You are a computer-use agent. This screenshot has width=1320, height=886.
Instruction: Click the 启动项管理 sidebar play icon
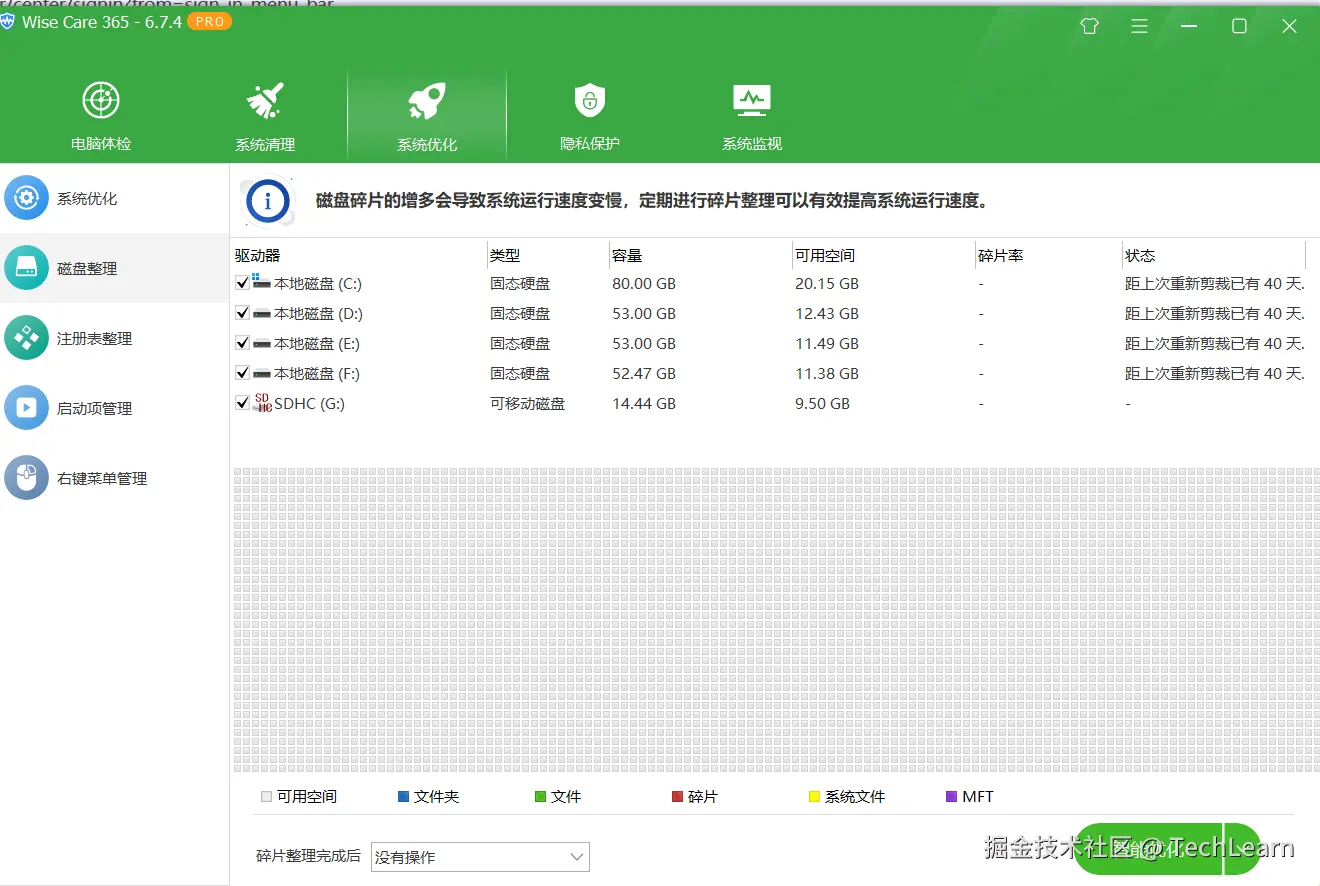click(x=26, y=408)
